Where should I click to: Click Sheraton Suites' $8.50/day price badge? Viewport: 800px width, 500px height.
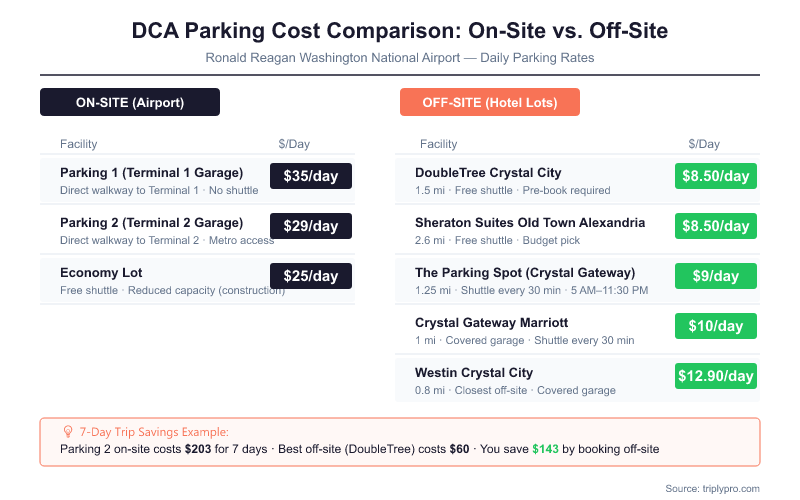(715, 226)
